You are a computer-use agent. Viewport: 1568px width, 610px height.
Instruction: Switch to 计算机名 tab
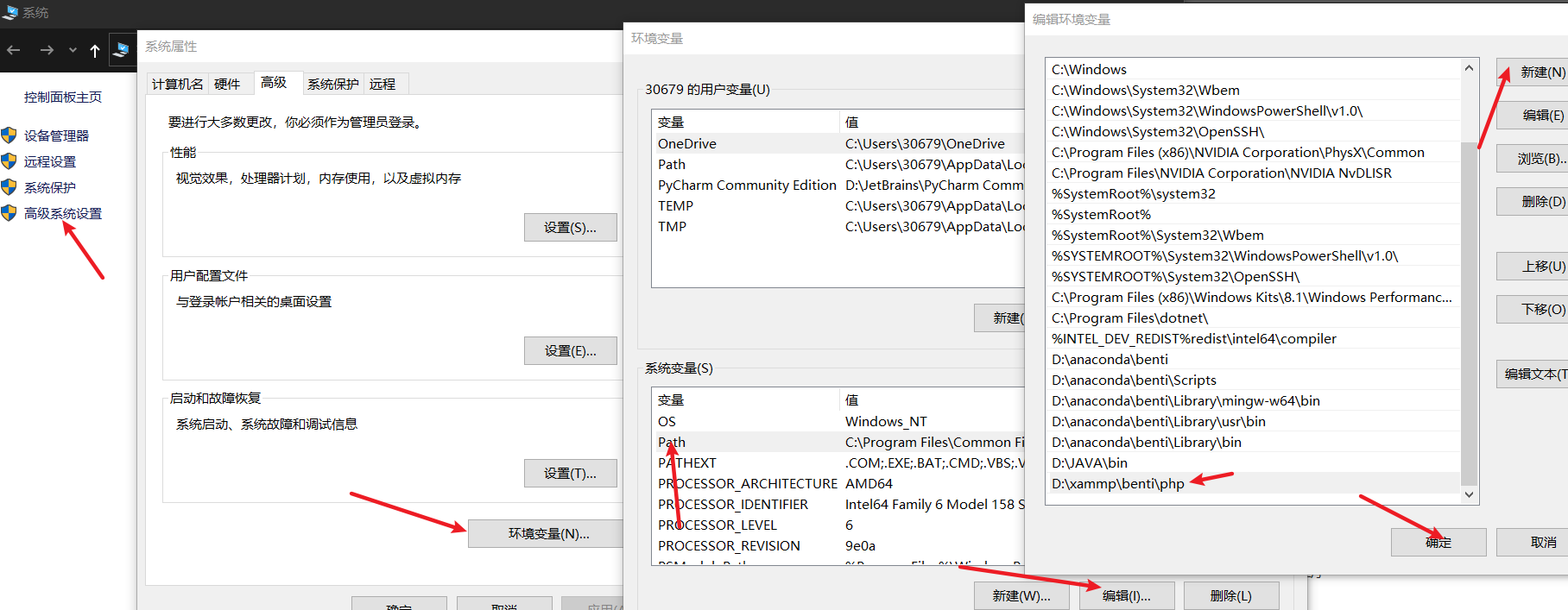click(178, 84)
